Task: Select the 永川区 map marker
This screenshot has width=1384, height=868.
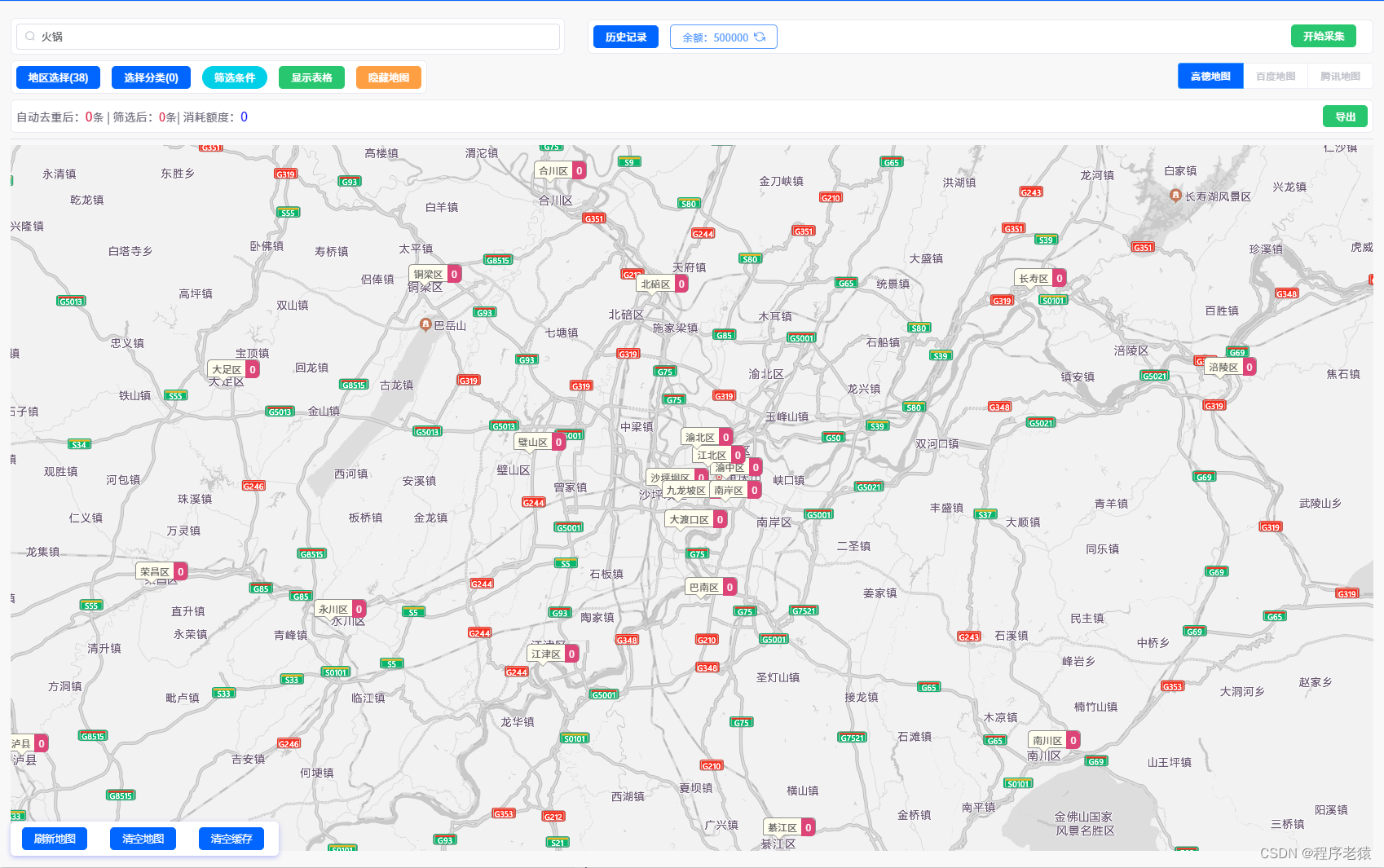Action: pyautogui.click(x=341, y=609)
